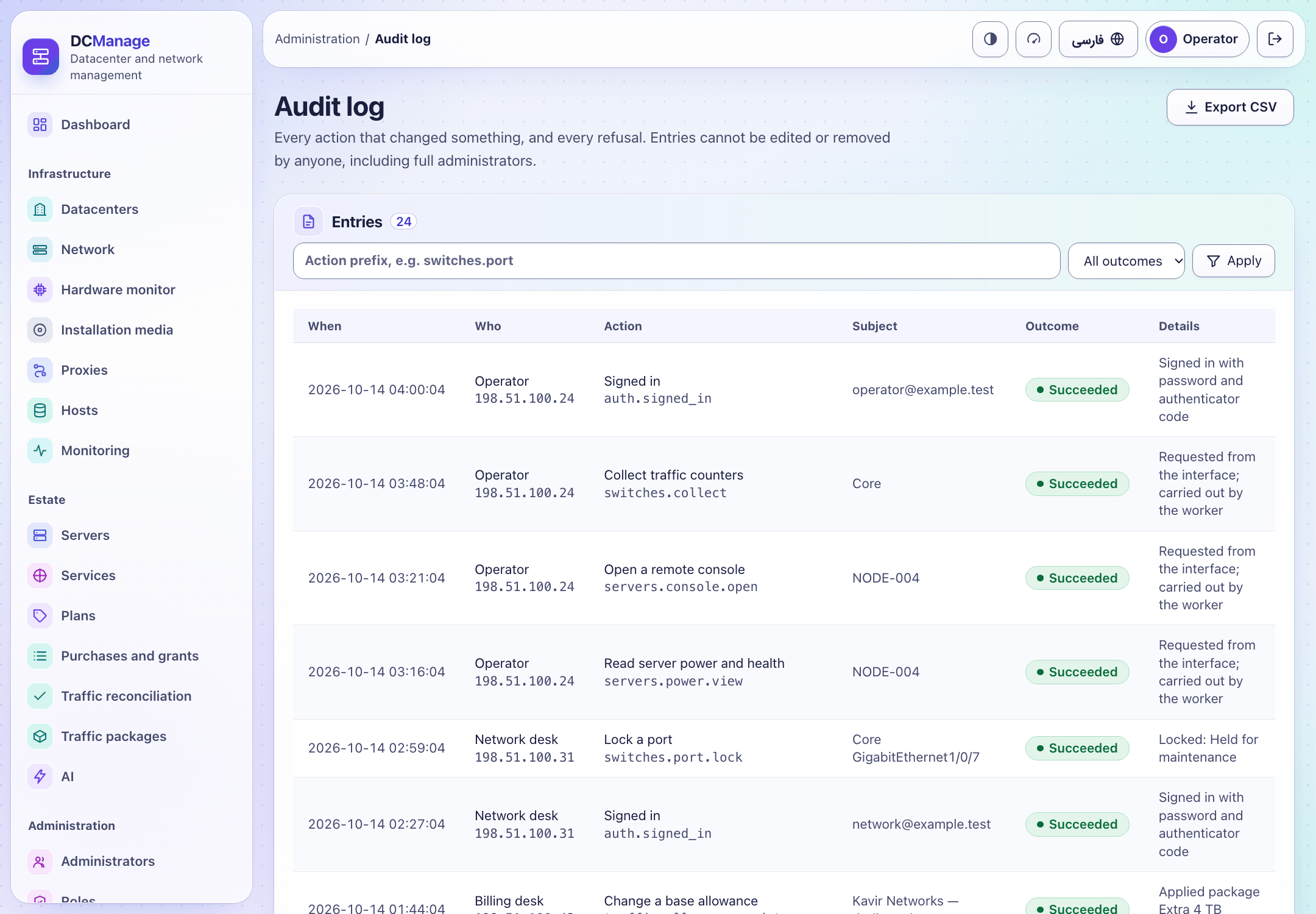Image resolution: width=1316 pixels, height=914 pixels.
Task: Click the sign out arrow icon
Action: (1275, 39)
